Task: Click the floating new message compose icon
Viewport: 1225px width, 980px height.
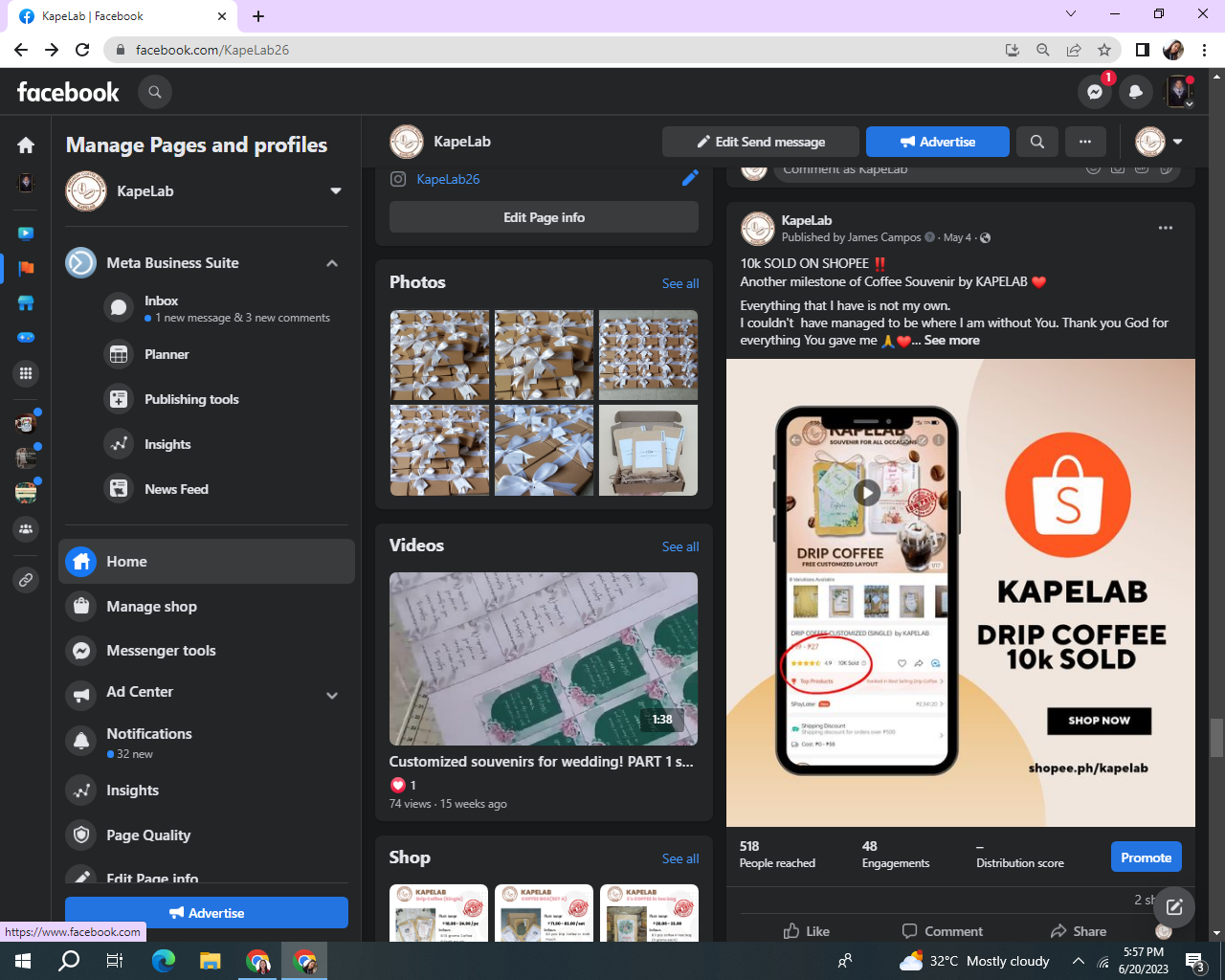Action: pos(1174,907)
